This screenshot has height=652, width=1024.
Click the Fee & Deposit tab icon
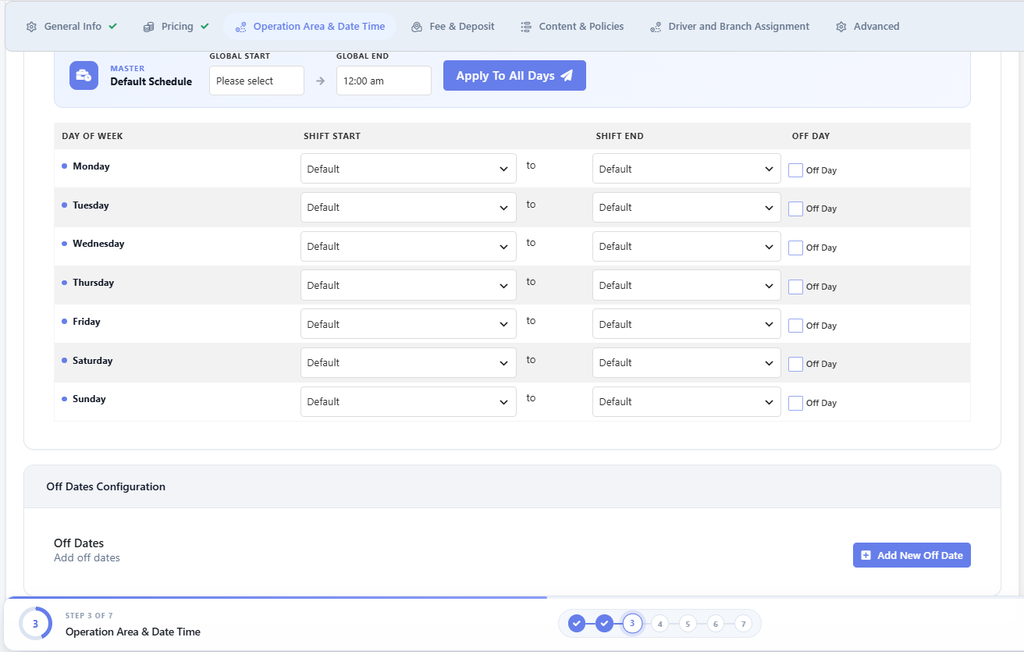[x=417, y=27]
